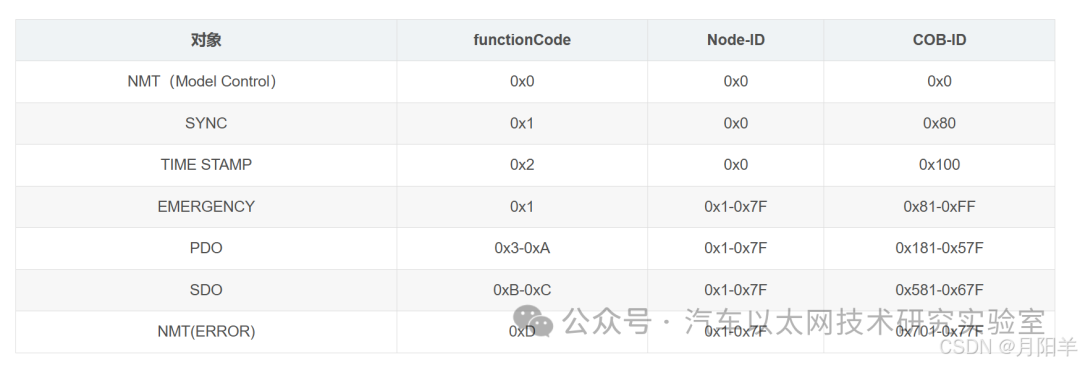Click the COB-ID column header
Image resolution: width=1080 pixels, height=365 pixels.
(939, 40)
